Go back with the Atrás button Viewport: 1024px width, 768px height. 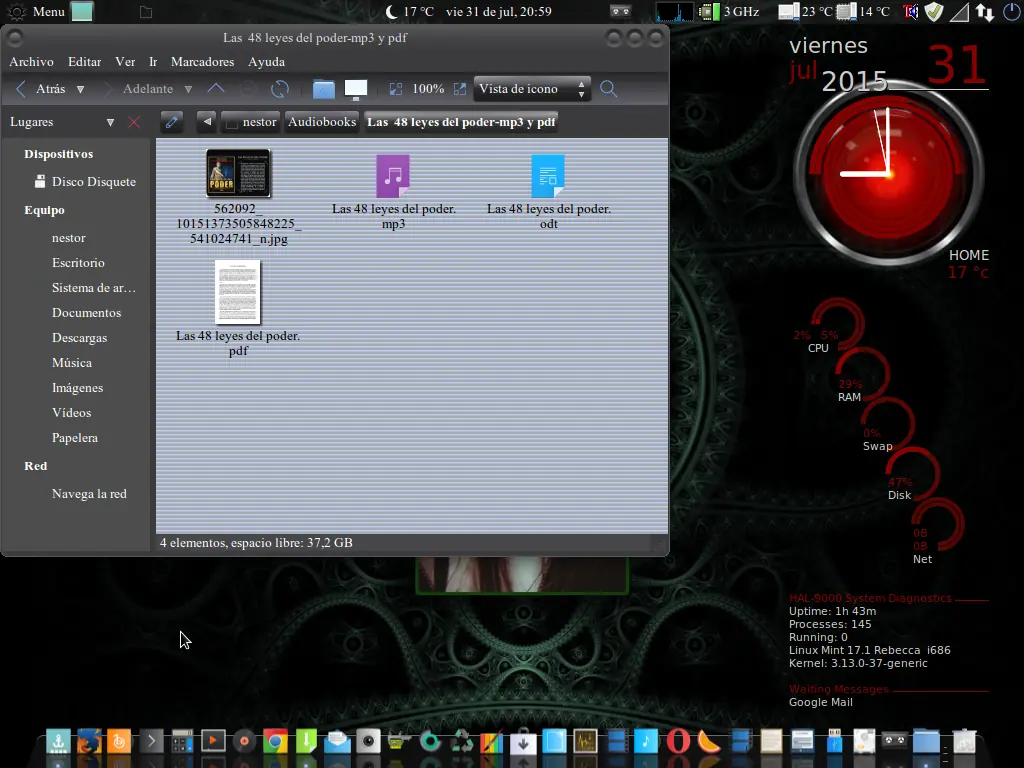tap(42, 89)
